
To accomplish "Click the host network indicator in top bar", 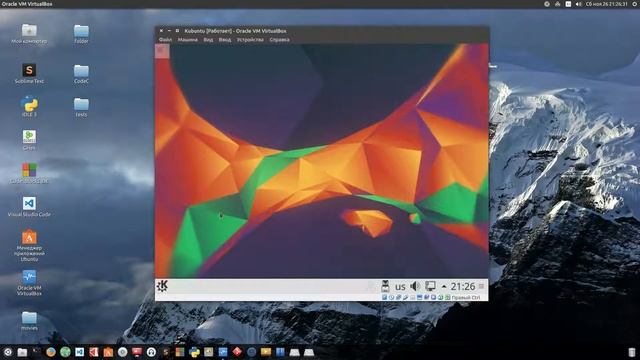I will click(x=558, y=4).
